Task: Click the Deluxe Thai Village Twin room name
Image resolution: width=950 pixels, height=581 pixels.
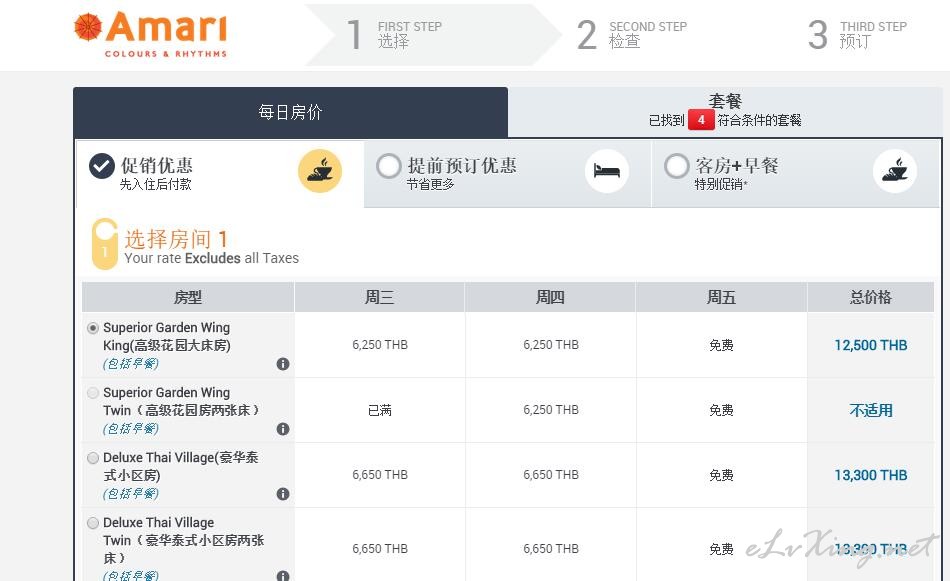Action: click(184, 540)
